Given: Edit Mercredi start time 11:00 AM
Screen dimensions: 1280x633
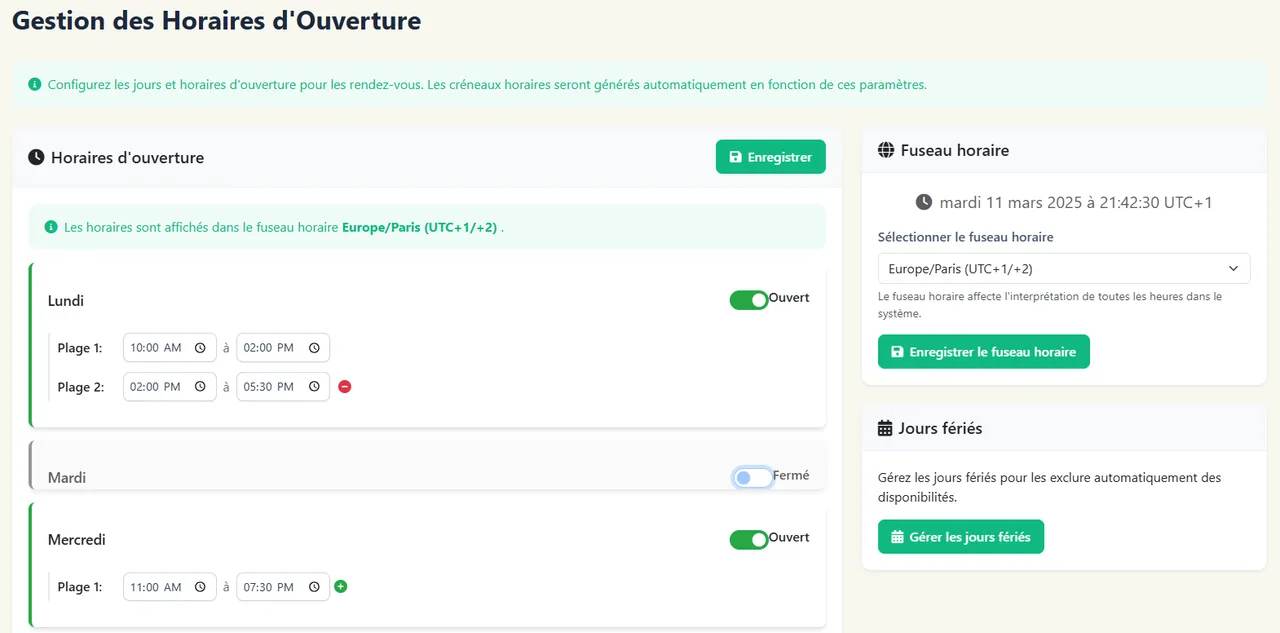Looking at the screenshot, I should click(170, 587).
